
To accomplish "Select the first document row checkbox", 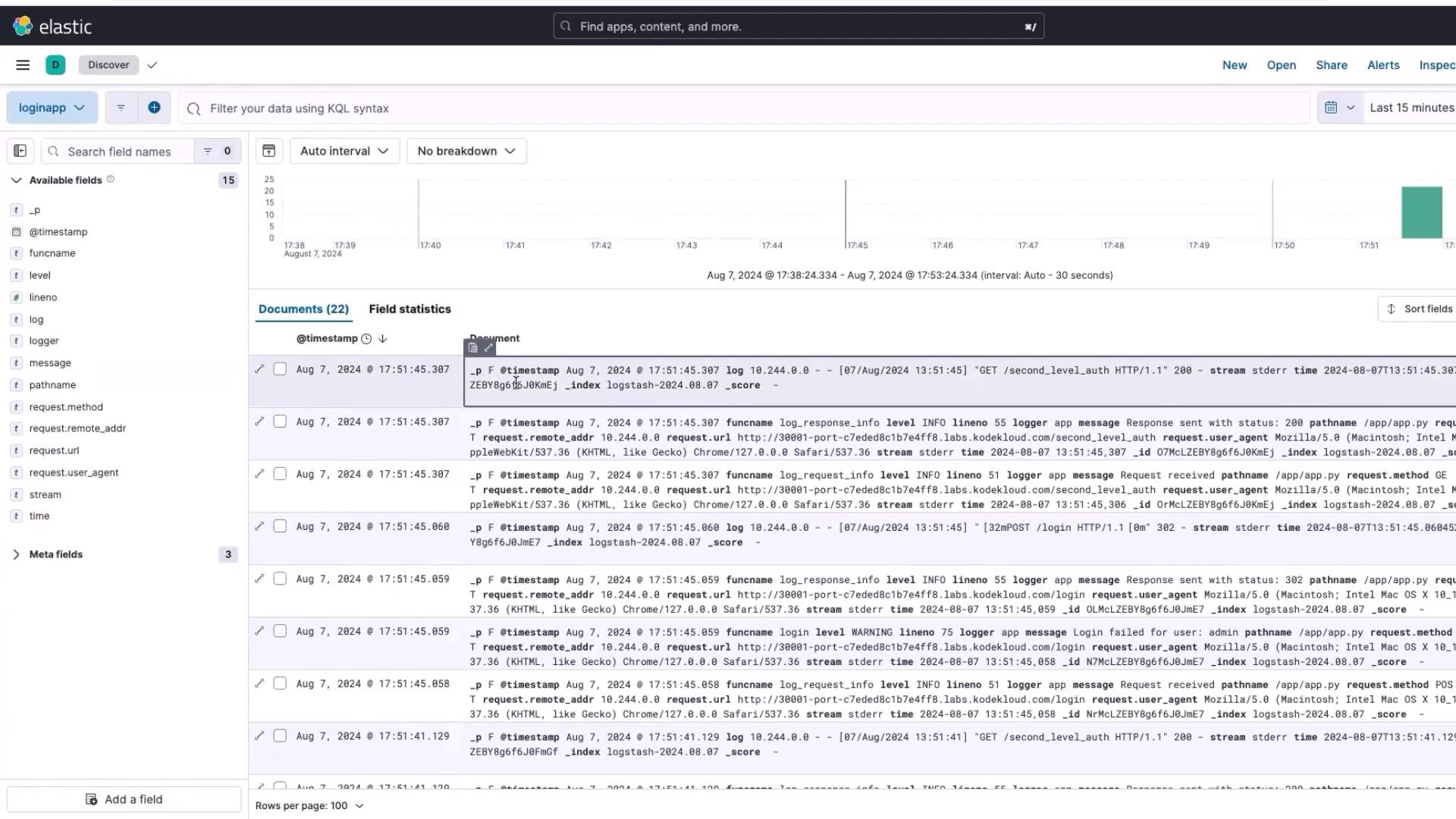I will [x=280, y=369].
